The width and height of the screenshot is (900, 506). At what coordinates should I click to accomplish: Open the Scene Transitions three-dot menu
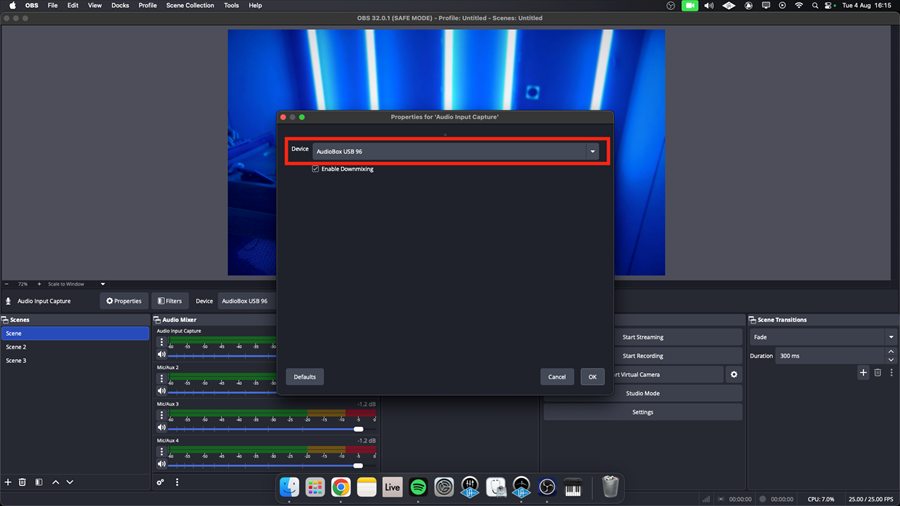coord(891,372)
